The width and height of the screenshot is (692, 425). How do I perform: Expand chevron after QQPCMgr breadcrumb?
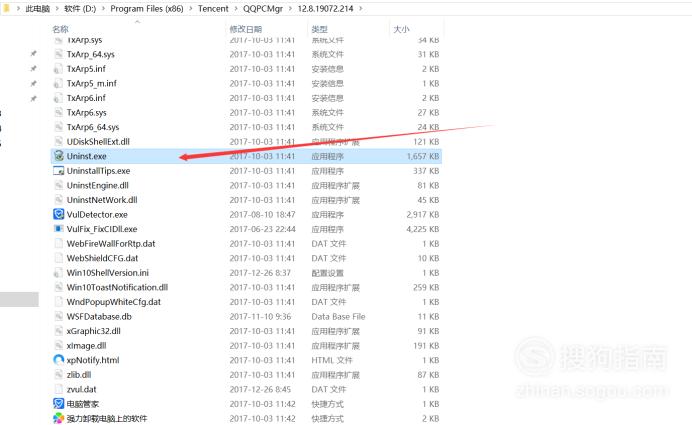point(290,9)
